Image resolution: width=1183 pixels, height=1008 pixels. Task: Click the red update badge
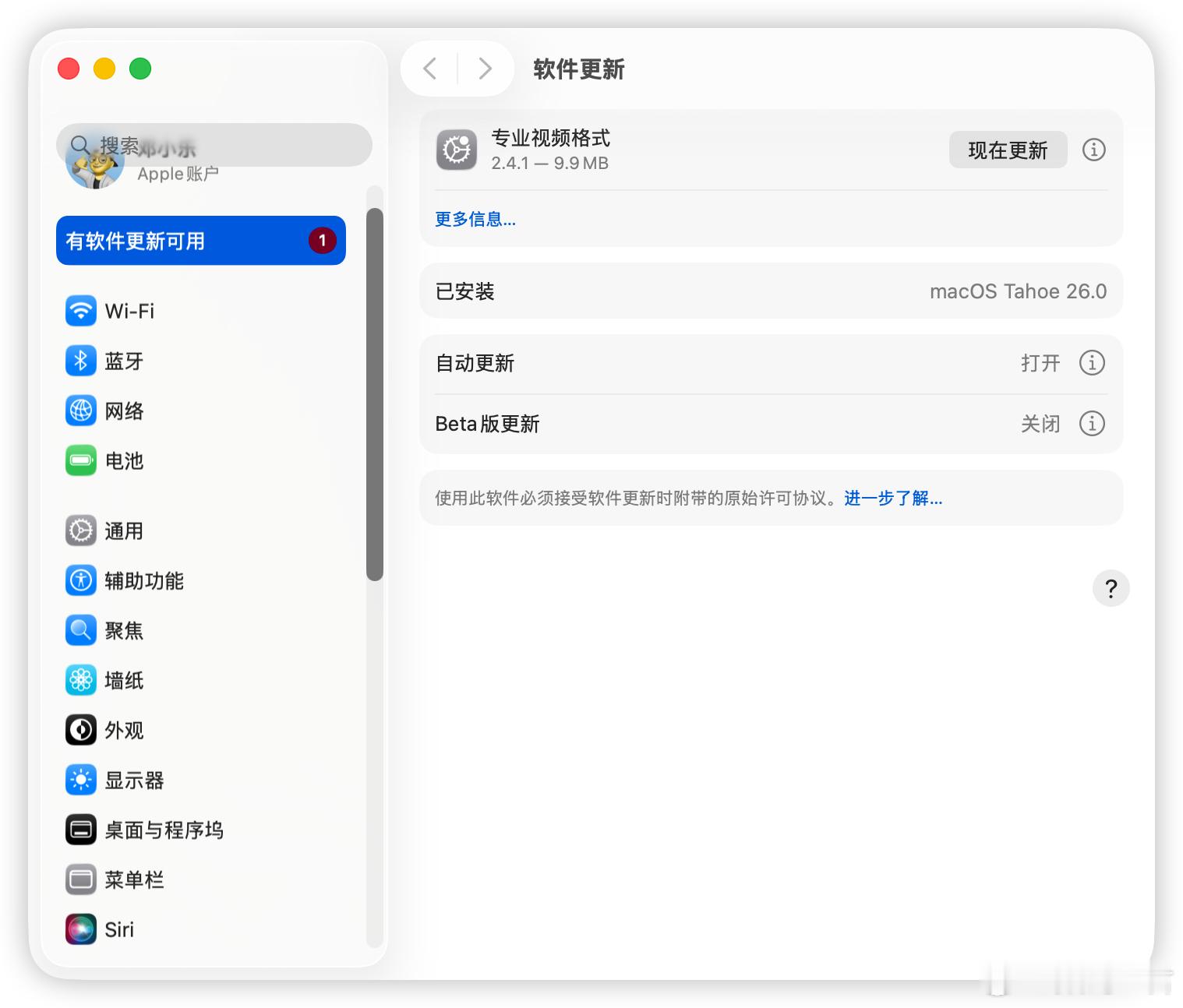323,241
